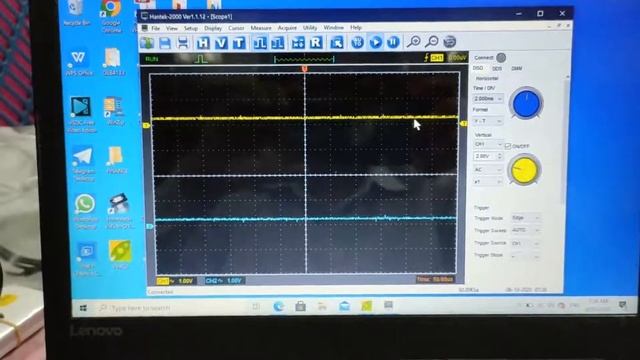The image size is (640, 360).
Task: Toggle the channel ON/OFF checkbox
Action: pyautogui.click(x=508, y=146)
